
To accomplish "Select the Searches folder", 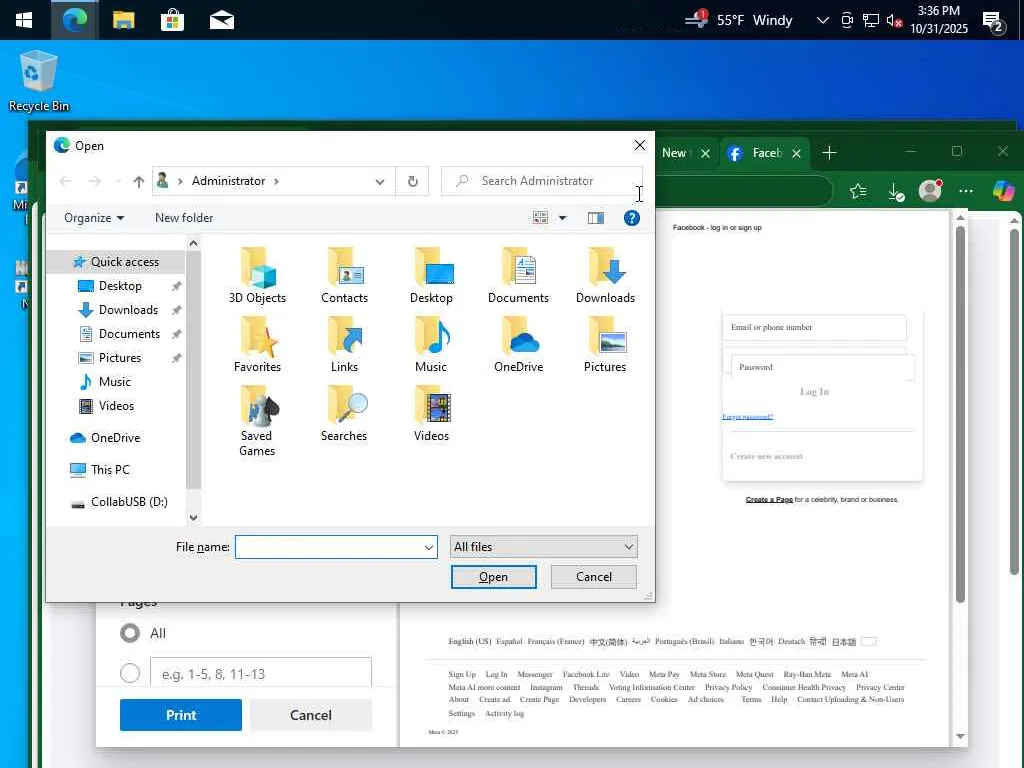I will click(344, 413).
